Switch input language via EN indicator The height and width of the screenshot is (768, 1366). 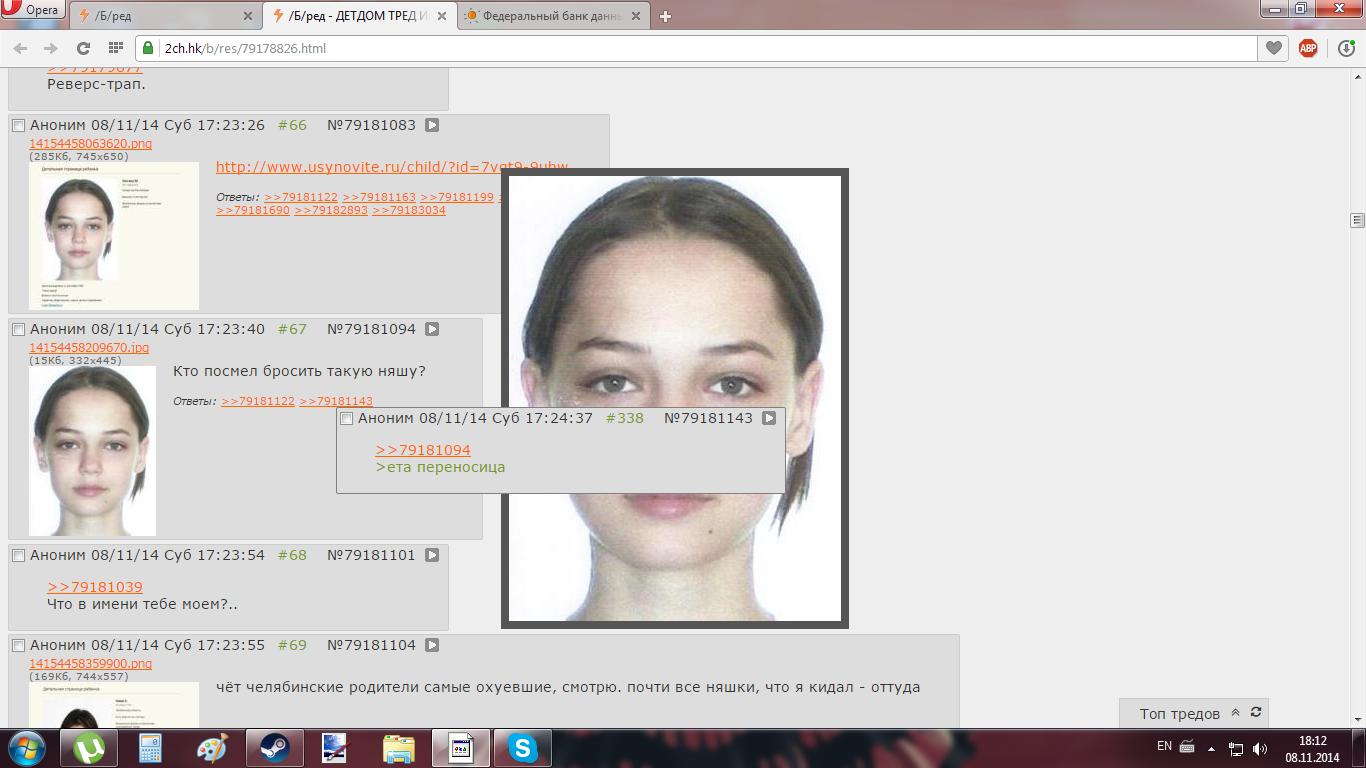1164,746
